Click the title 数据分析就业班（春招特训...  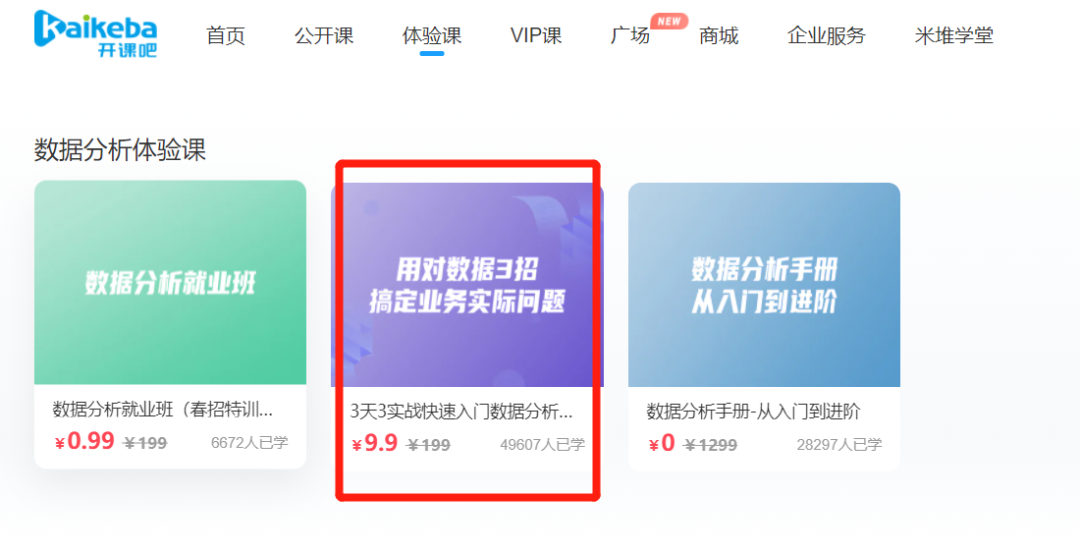click(x=163, y=409)
